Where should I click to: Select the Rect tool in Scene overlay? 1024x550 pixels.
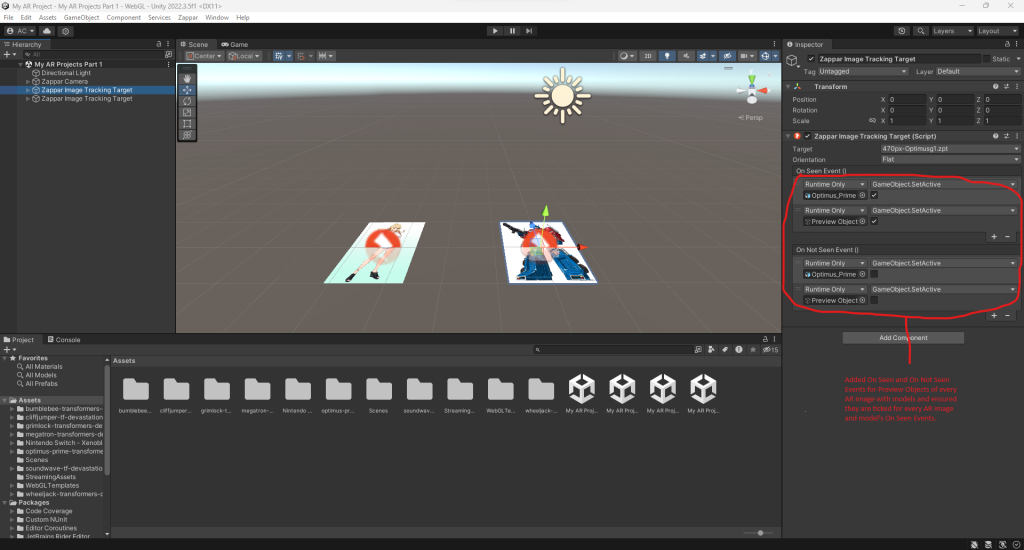coord(187,124)
